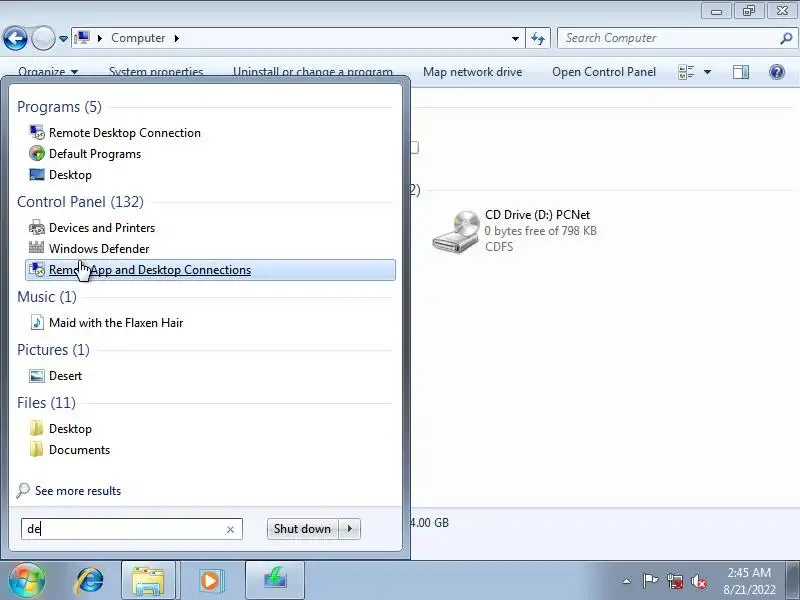Open the green download arrow taskbar application
Viewport: 800px width, 600px height.
pyautogui.click(x=275, y=580)
